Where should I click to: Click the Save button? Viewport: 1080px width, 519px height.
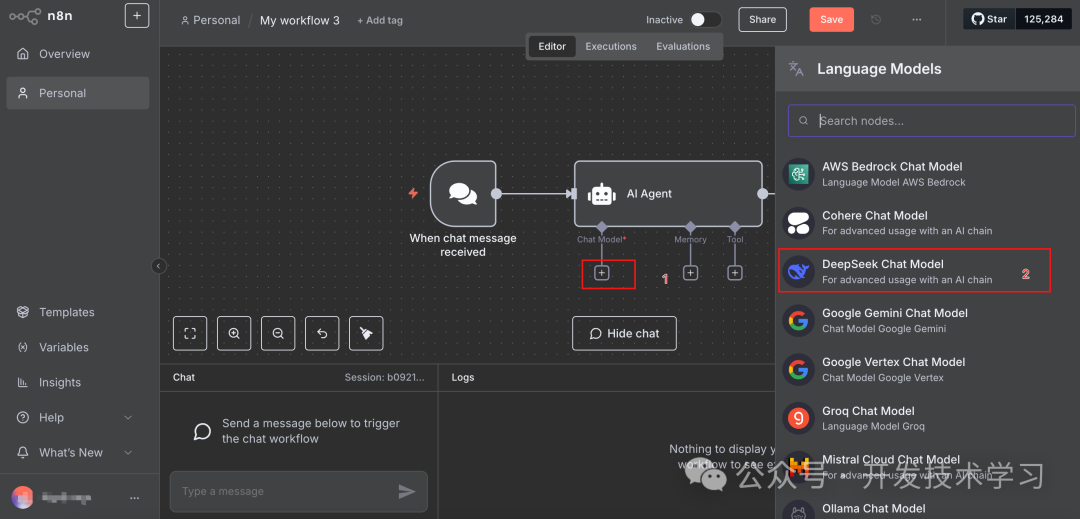tap(831, 20)
